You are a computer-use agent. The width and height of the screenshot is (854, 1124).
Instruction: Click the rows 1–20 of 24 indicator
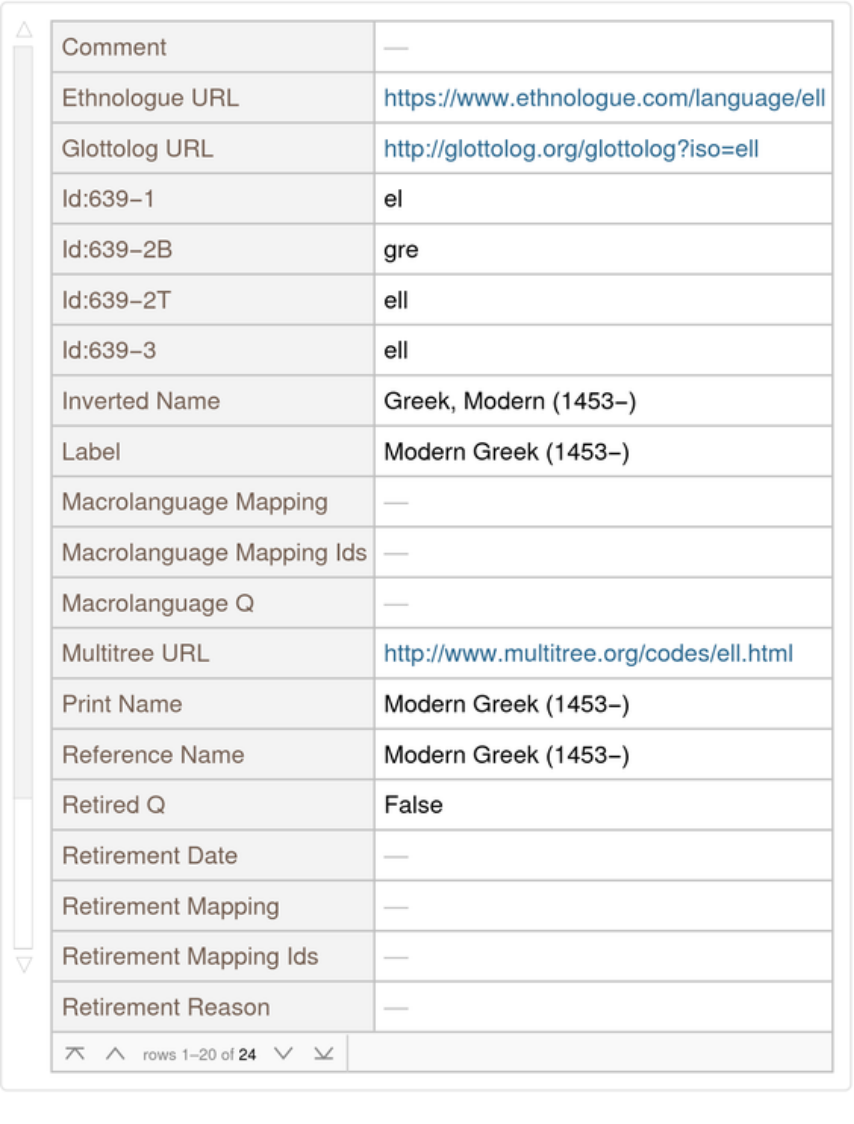coord(199,1055)
